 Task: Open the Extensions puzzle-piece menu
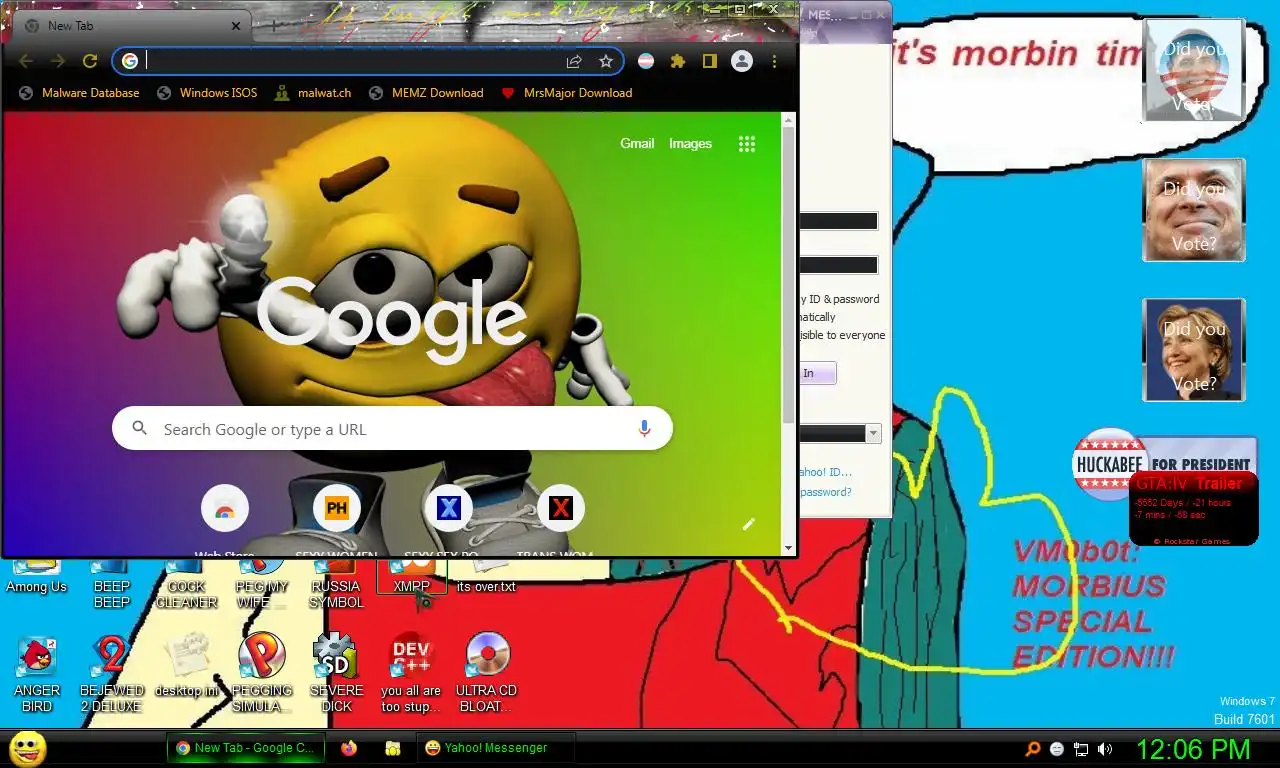point(678,61)
